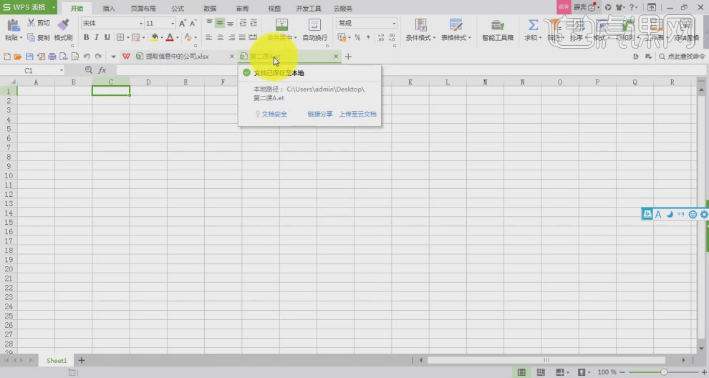Viewport: 709px width, 378px height.
Task: Open the font name dropdown (宋体)
Action: point(141,24)
